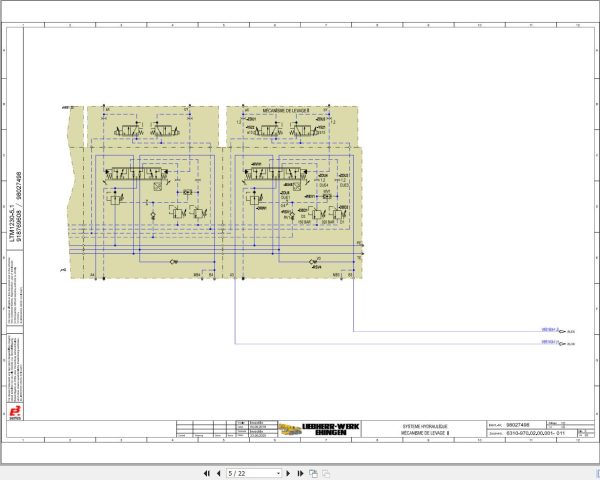Click the LTM1230-5.1 vertical label on left margin

[12, 223]
